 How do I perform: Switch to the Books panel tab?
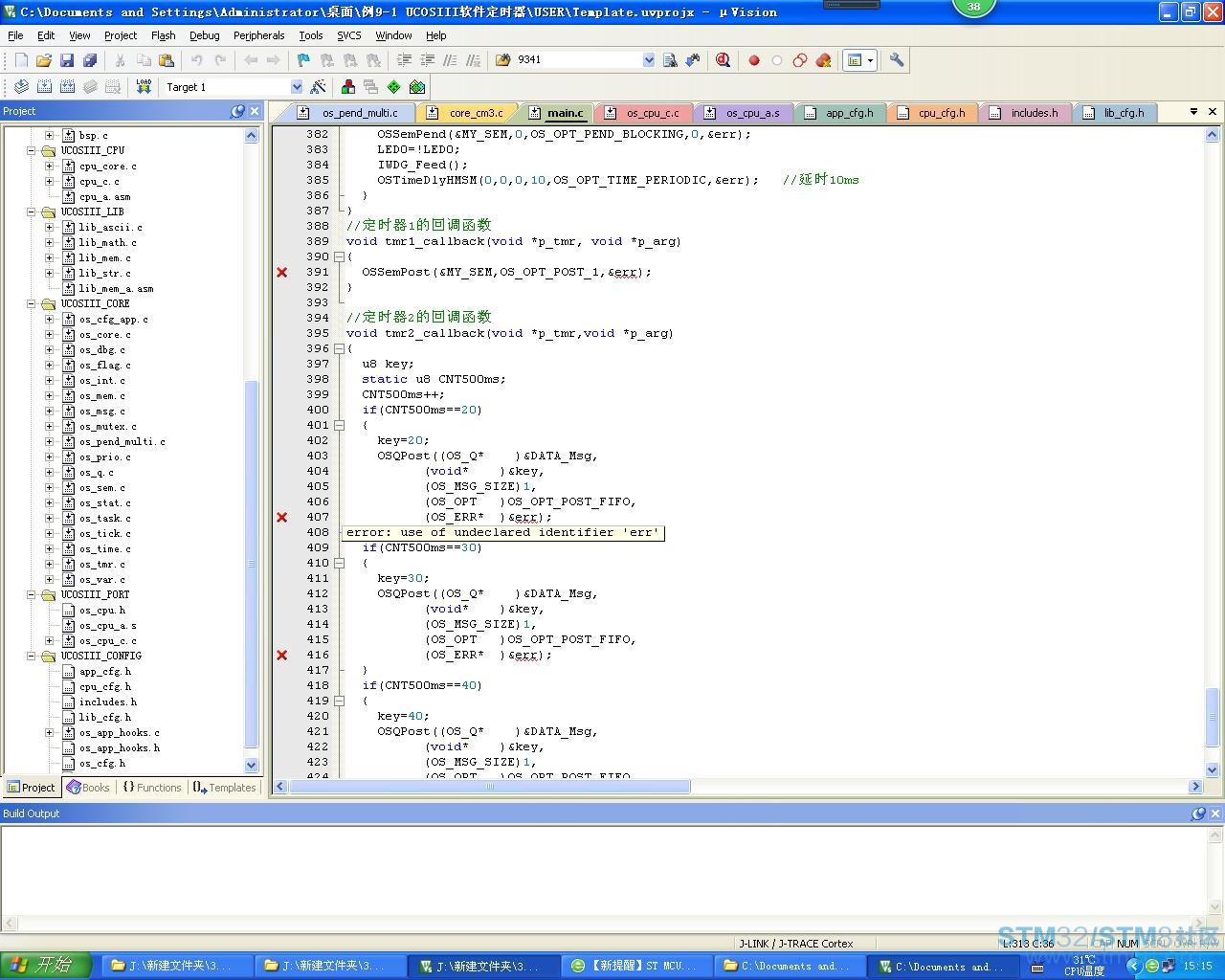point(88,788)
